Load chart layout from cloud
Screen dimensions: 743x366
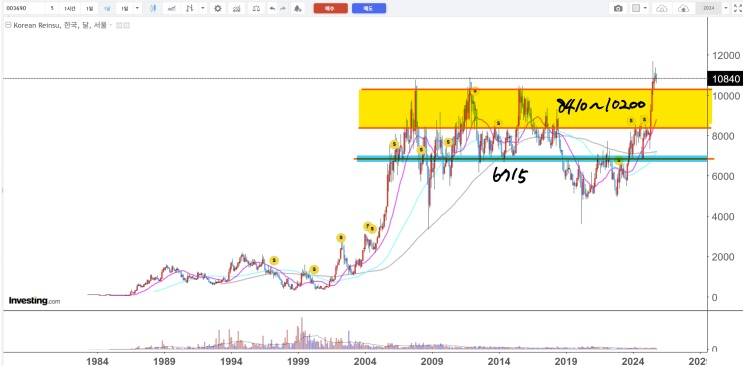(x=662, y=8)
